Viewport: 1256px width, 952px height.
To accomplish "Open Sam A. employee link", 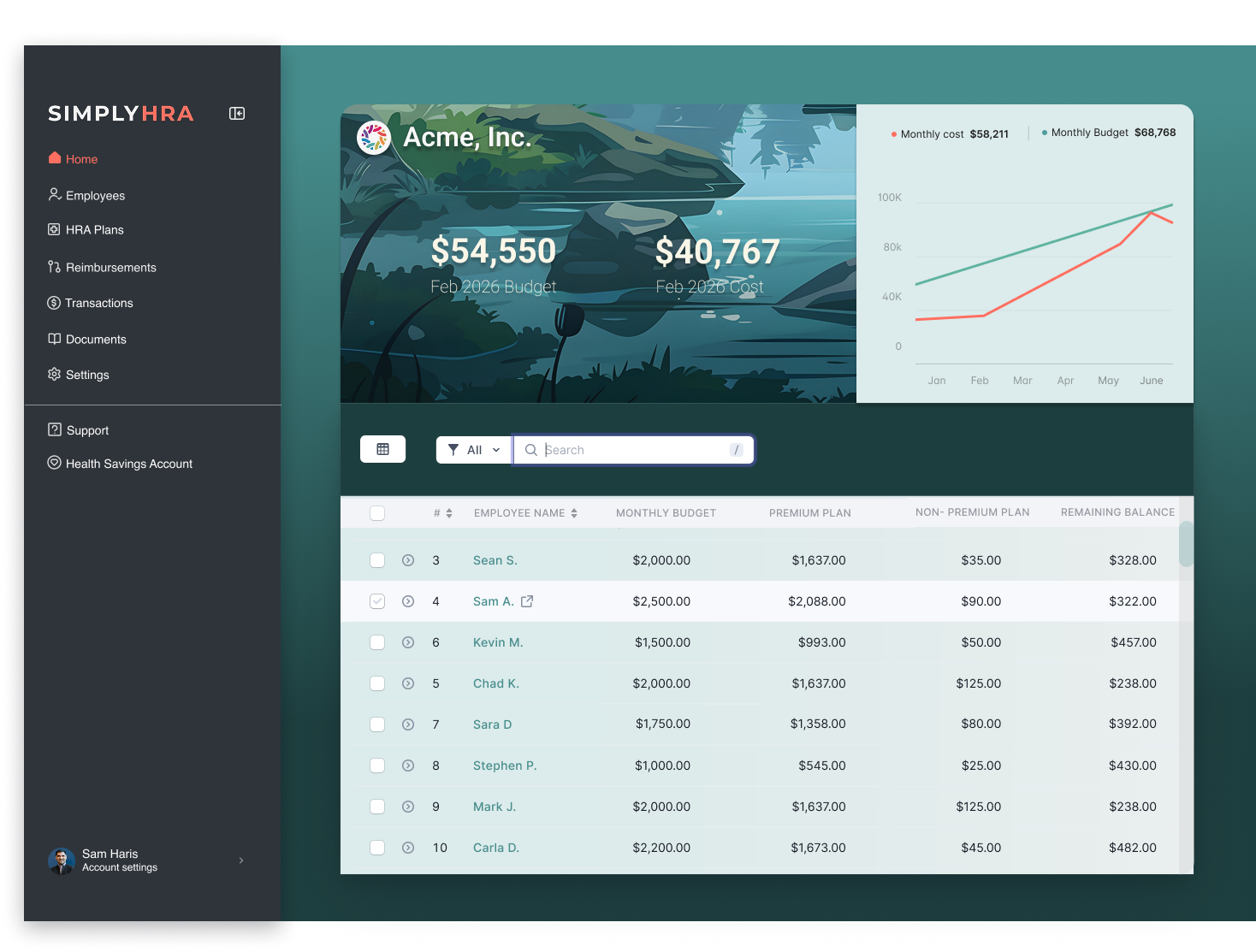I will (x=494, y=601).
